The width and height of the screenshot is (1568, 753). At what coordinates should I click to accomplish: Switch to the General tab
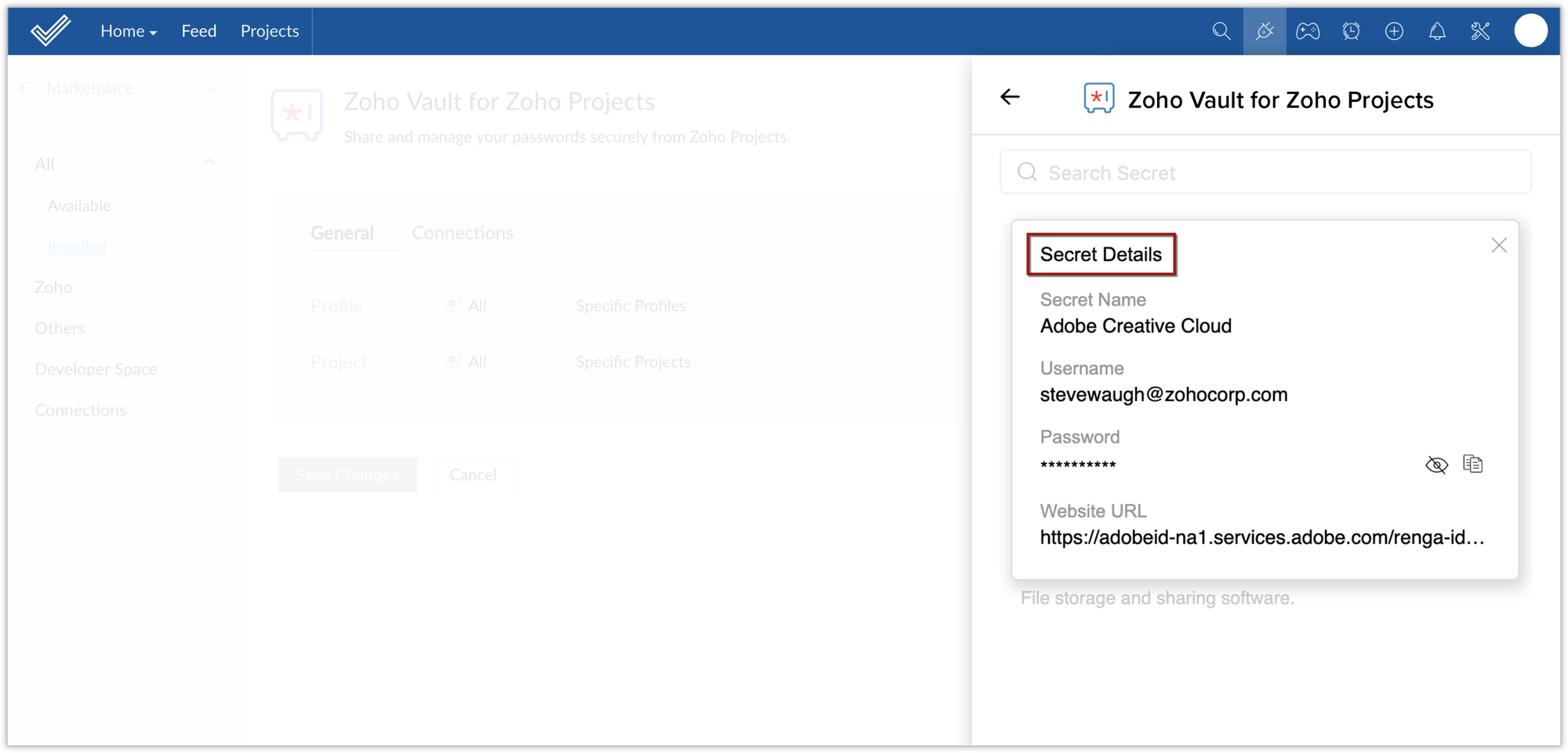click(342, 233)
